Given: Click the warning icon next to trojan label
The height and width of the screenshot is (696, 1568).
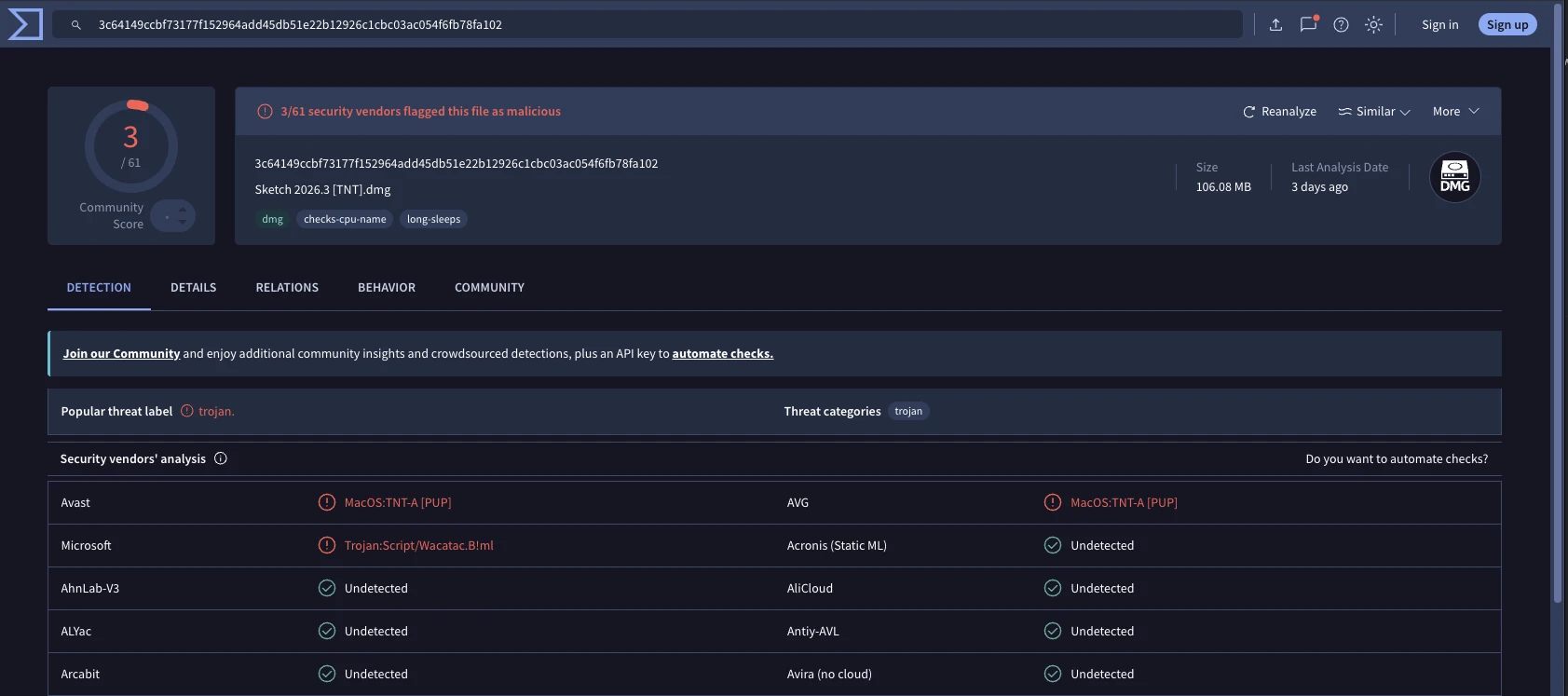Looking at the screenshot, I should [187, 411].
